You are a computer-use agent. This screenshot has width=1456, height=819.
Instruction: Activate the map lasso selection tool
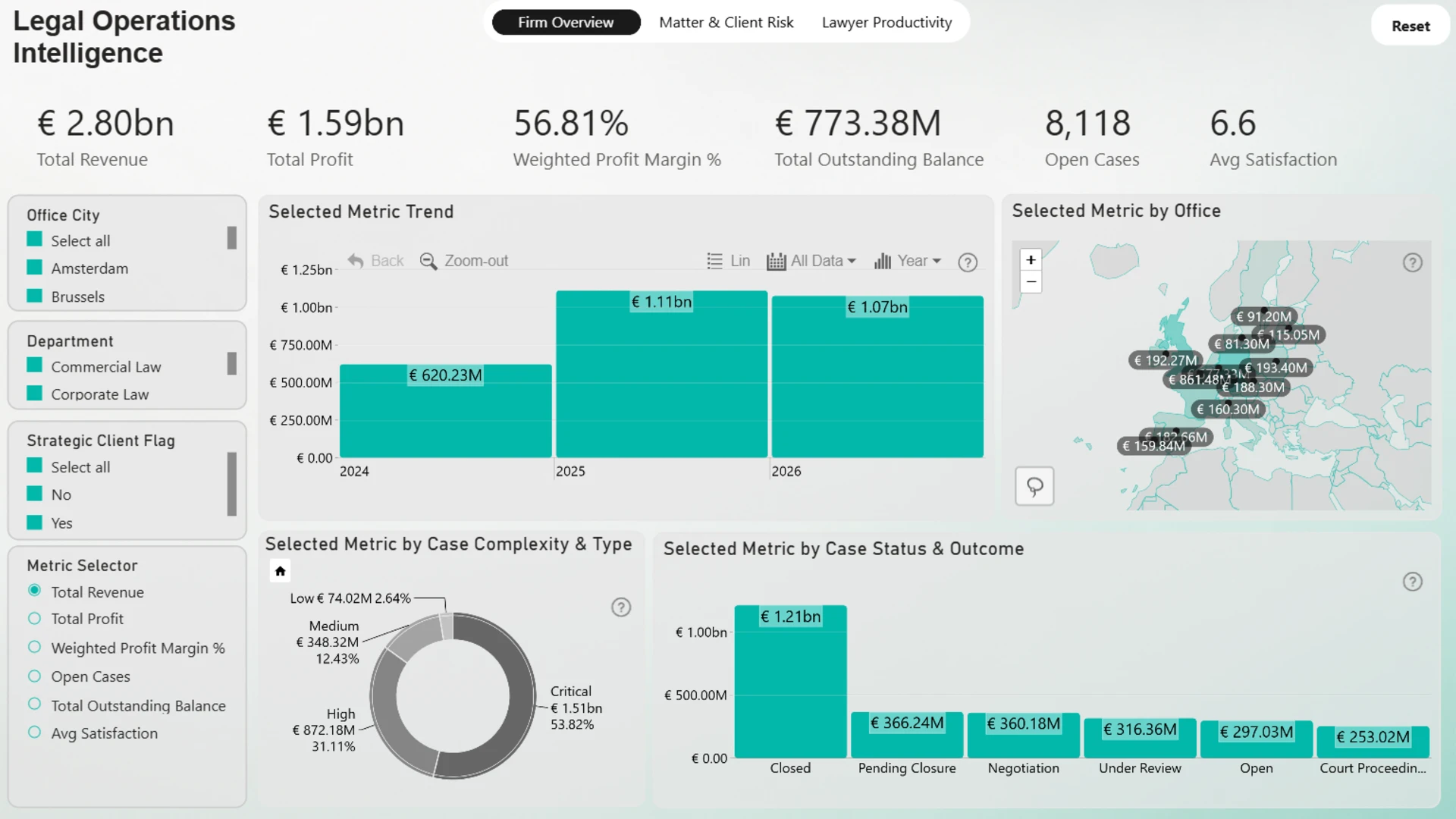(x=1034, y=486)
